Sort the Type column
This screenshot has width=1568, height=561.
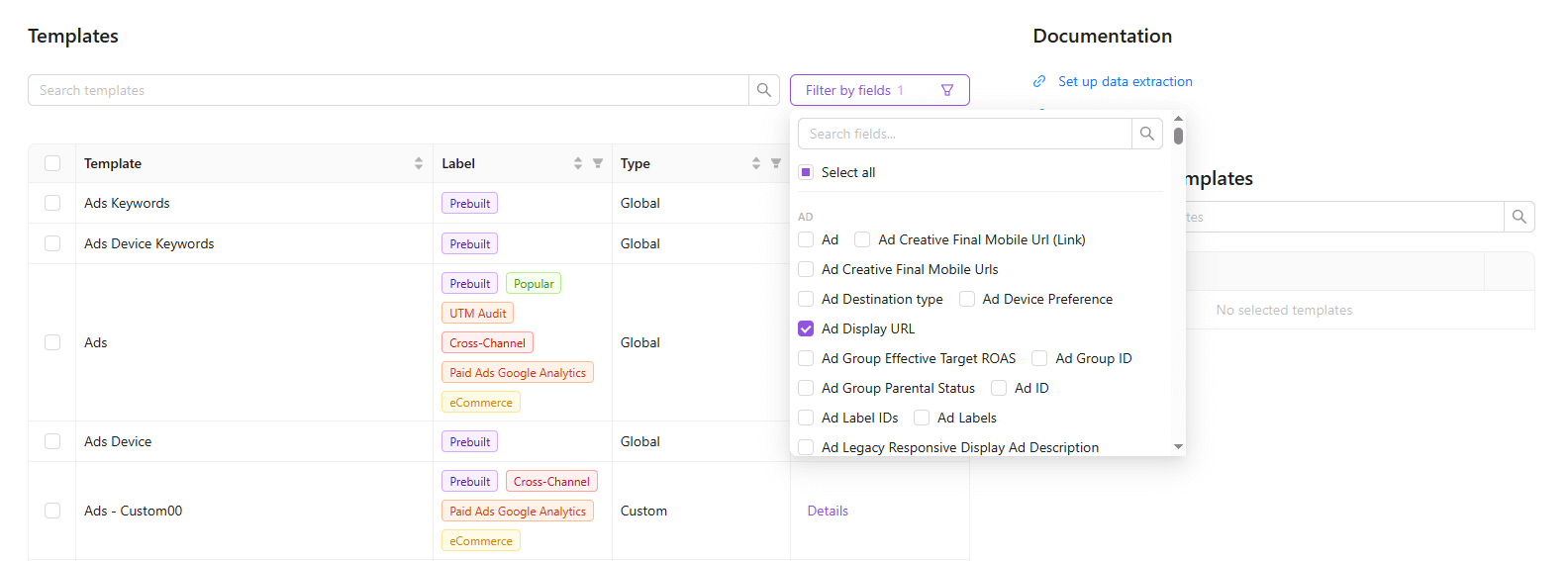point(756,163)
